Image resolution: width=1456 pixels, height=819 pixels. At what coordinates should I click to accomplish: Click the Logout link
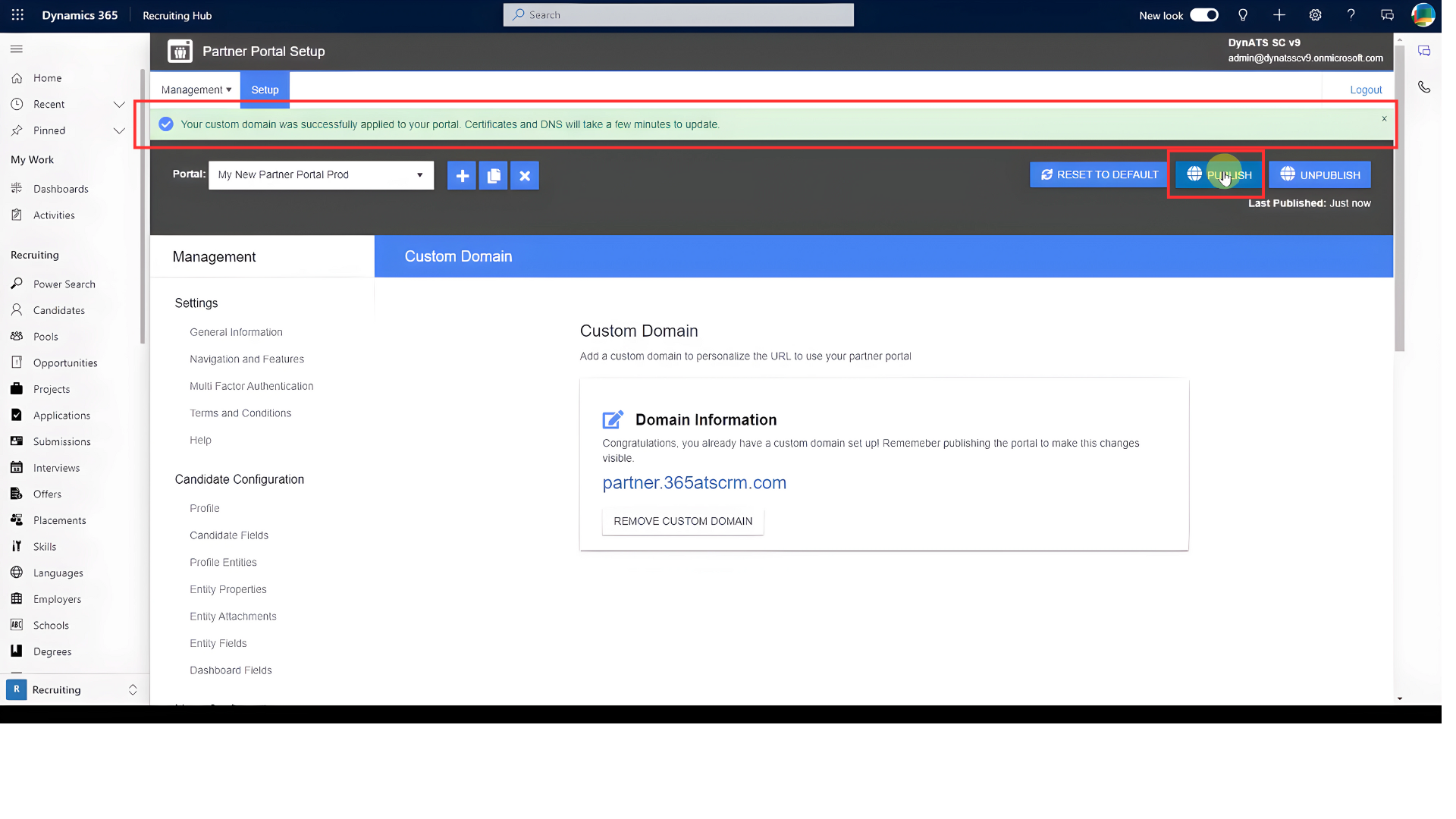click(x=1366, y=89)
